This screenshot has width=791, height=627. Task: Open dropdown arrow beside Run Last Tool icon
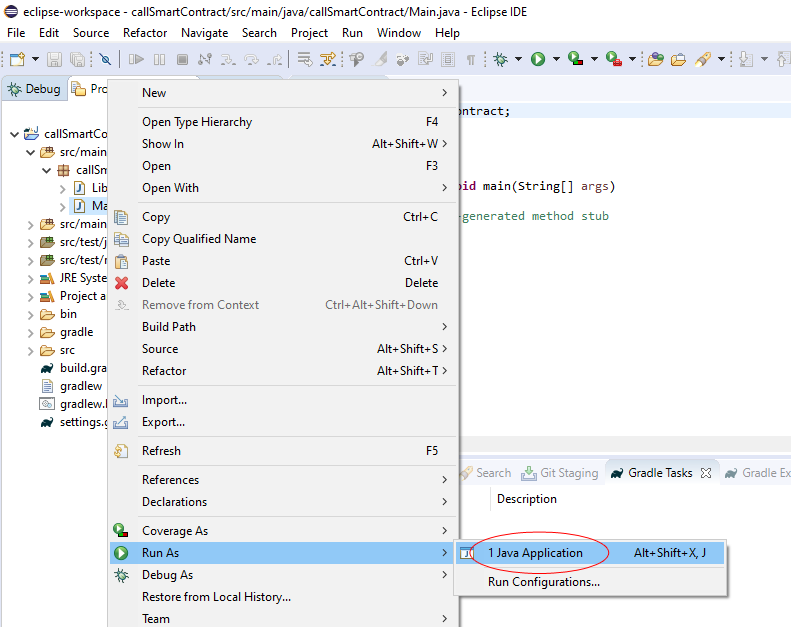pos(632,59)
